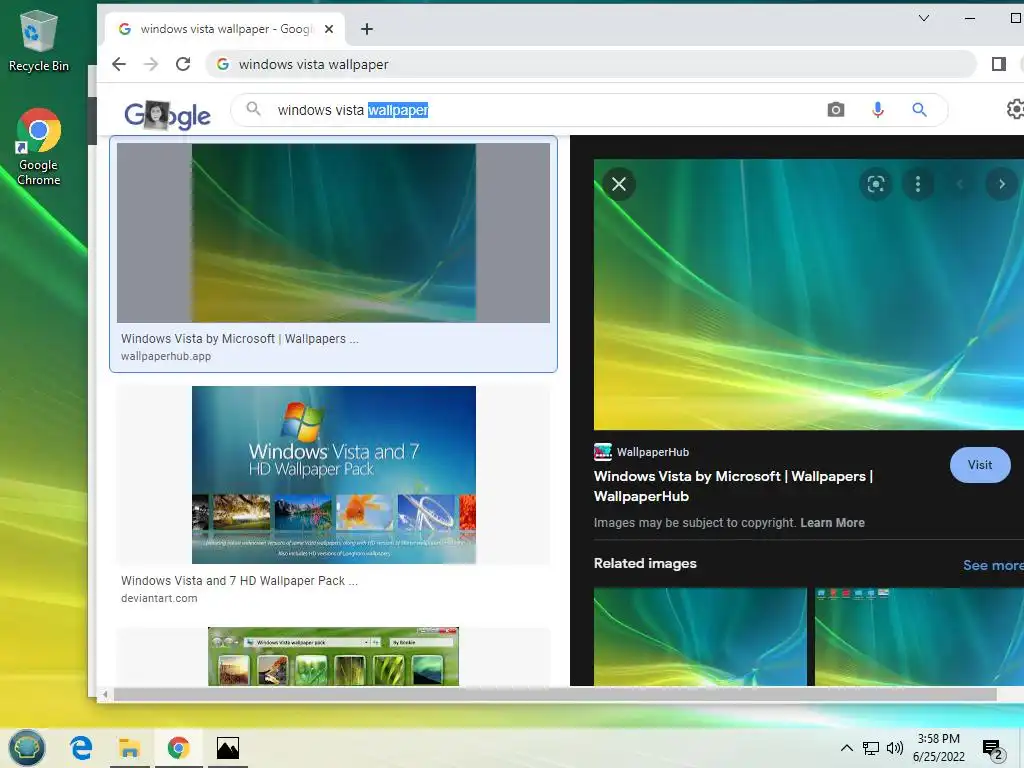This screenshot has width=1024, height=768.
Task: Open the Vista and 7 HD Wallpaper Pack thumbnail
Action: (x=333, y=475)
